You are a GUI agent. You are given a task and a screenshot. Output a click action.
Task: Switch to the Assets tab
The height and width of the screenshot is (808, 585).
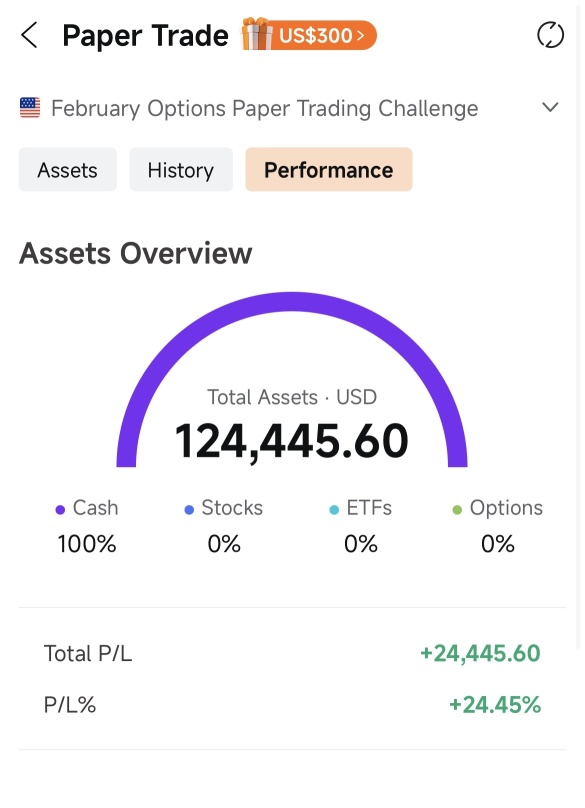click(68, 170)
